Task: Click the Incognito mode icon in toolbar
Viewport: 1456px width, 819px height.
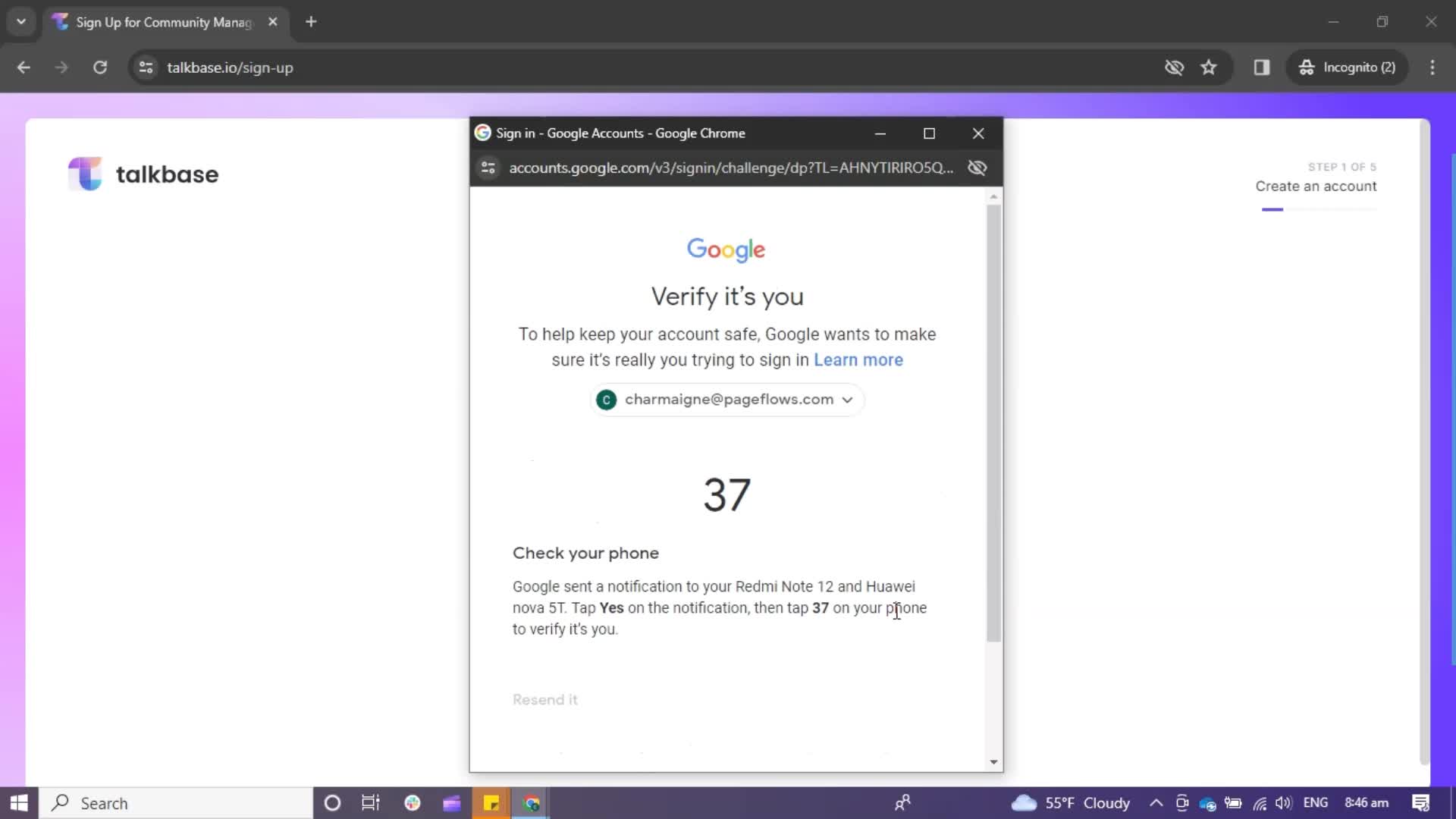Action: (1307, 67)
